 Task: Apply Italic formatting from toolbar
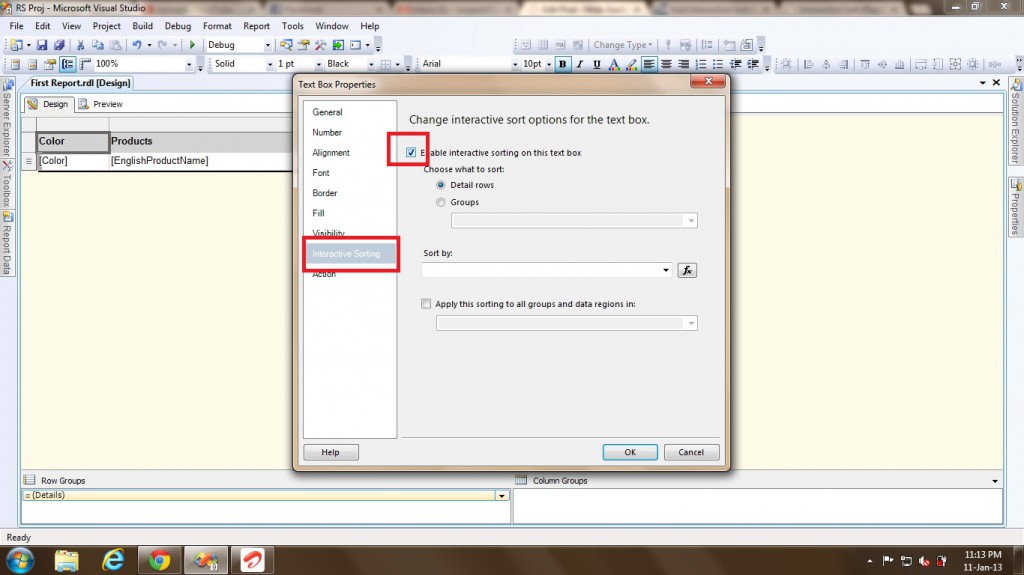pos(580,64)
